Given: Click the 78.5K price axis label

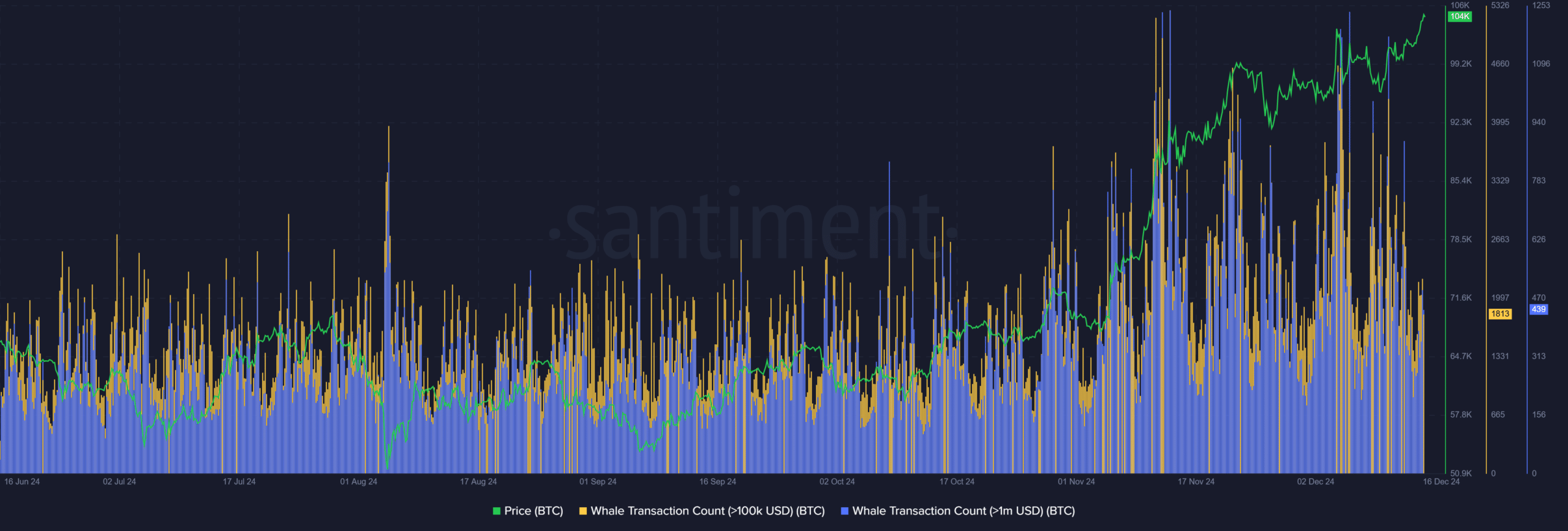Looking at the screenshot, I should tap(1461, 239).
